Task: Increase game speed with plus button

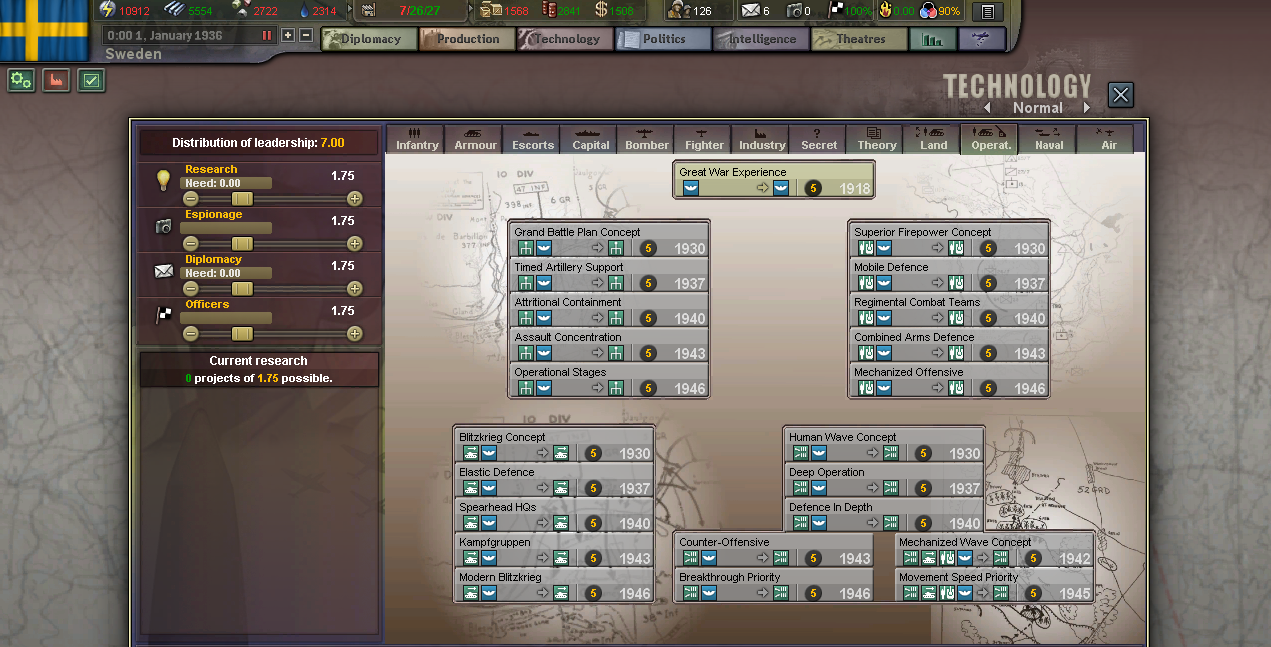Action: tap(288, 35)
